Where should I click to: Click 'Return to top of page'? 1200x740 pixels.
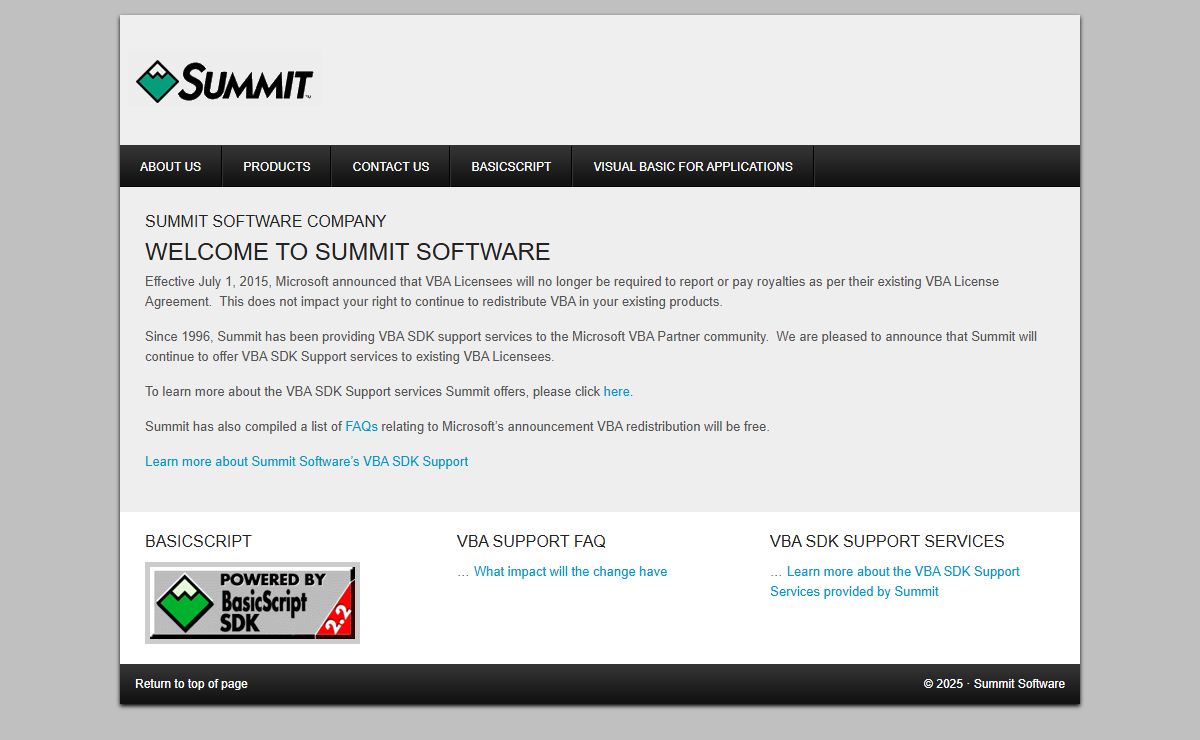coord(191,684)
